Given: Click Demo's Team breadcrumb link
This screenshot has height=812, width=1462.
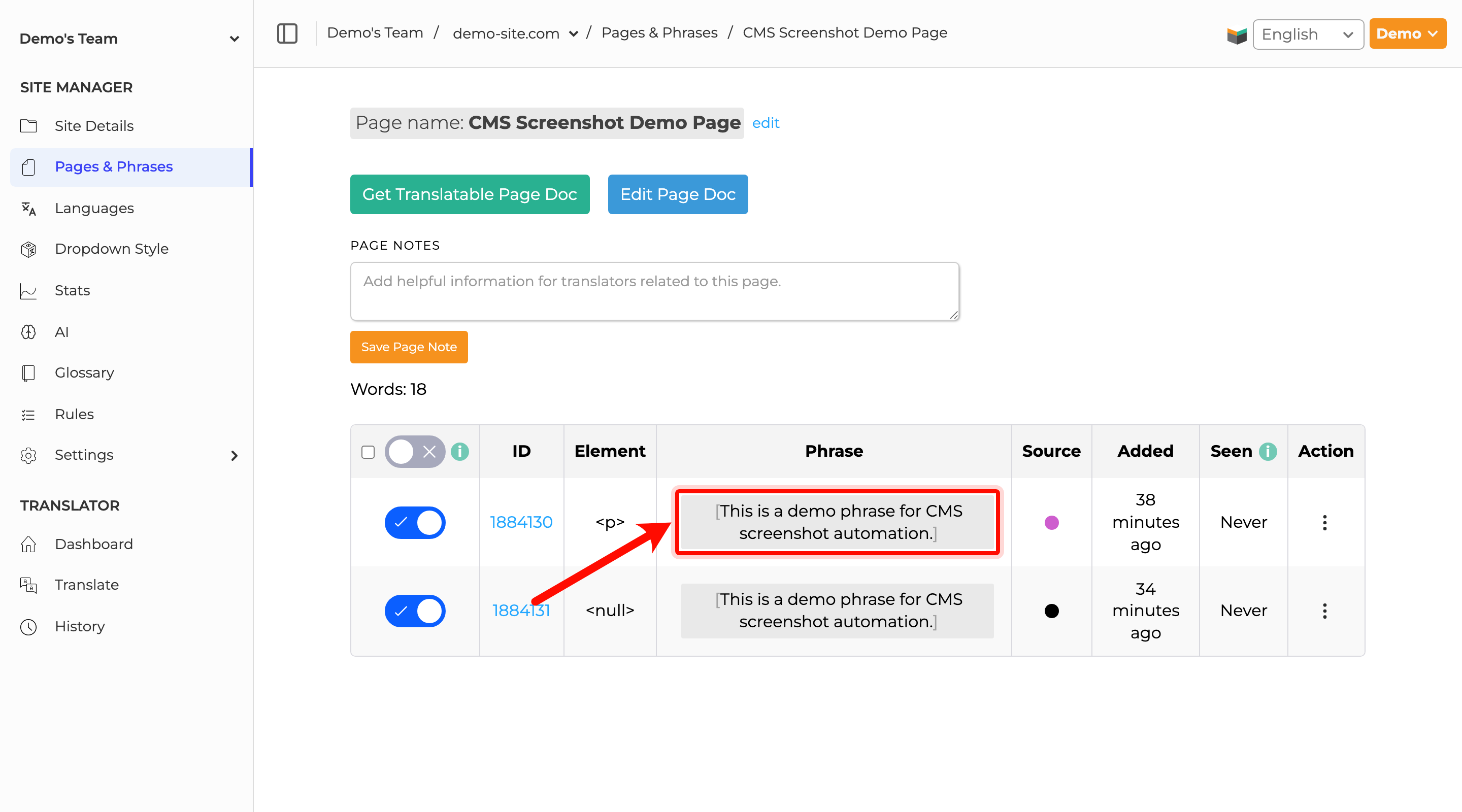Looking at the screenshot, I should click(x=375, y=33).
